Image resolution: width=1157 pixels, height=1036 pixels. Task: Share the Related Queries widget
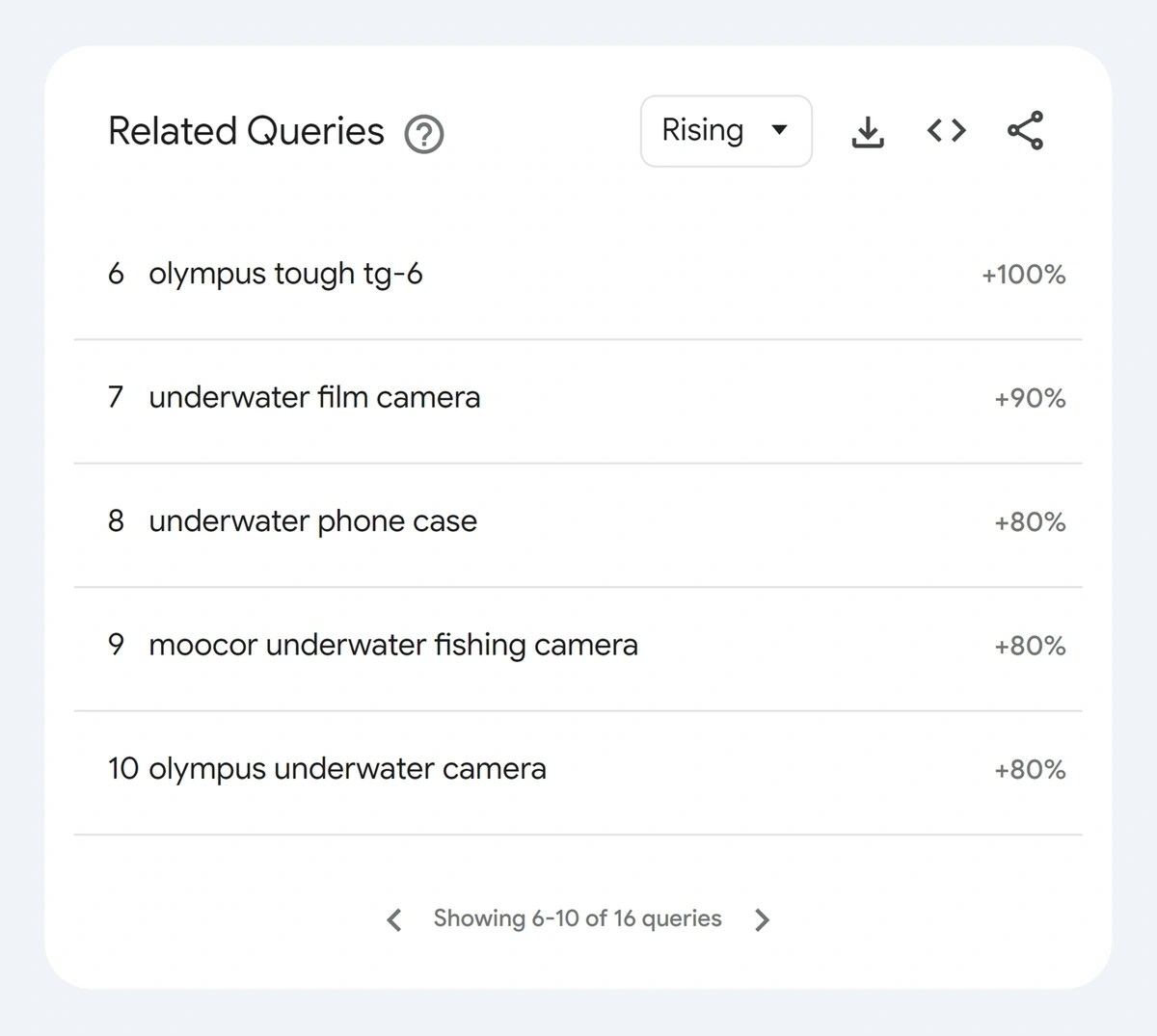1025,130
